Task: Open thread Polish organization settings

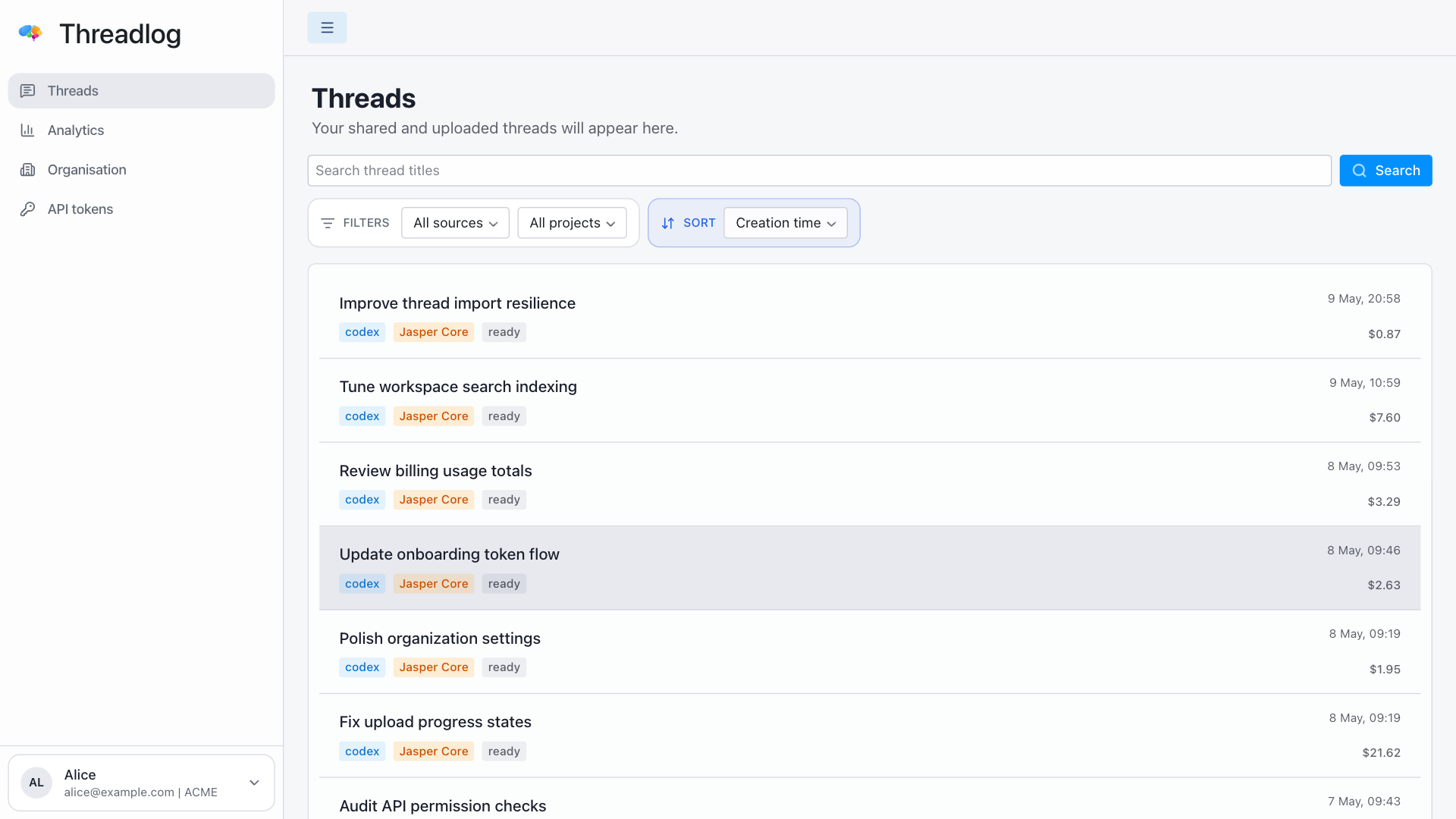Action: point(870,652)
